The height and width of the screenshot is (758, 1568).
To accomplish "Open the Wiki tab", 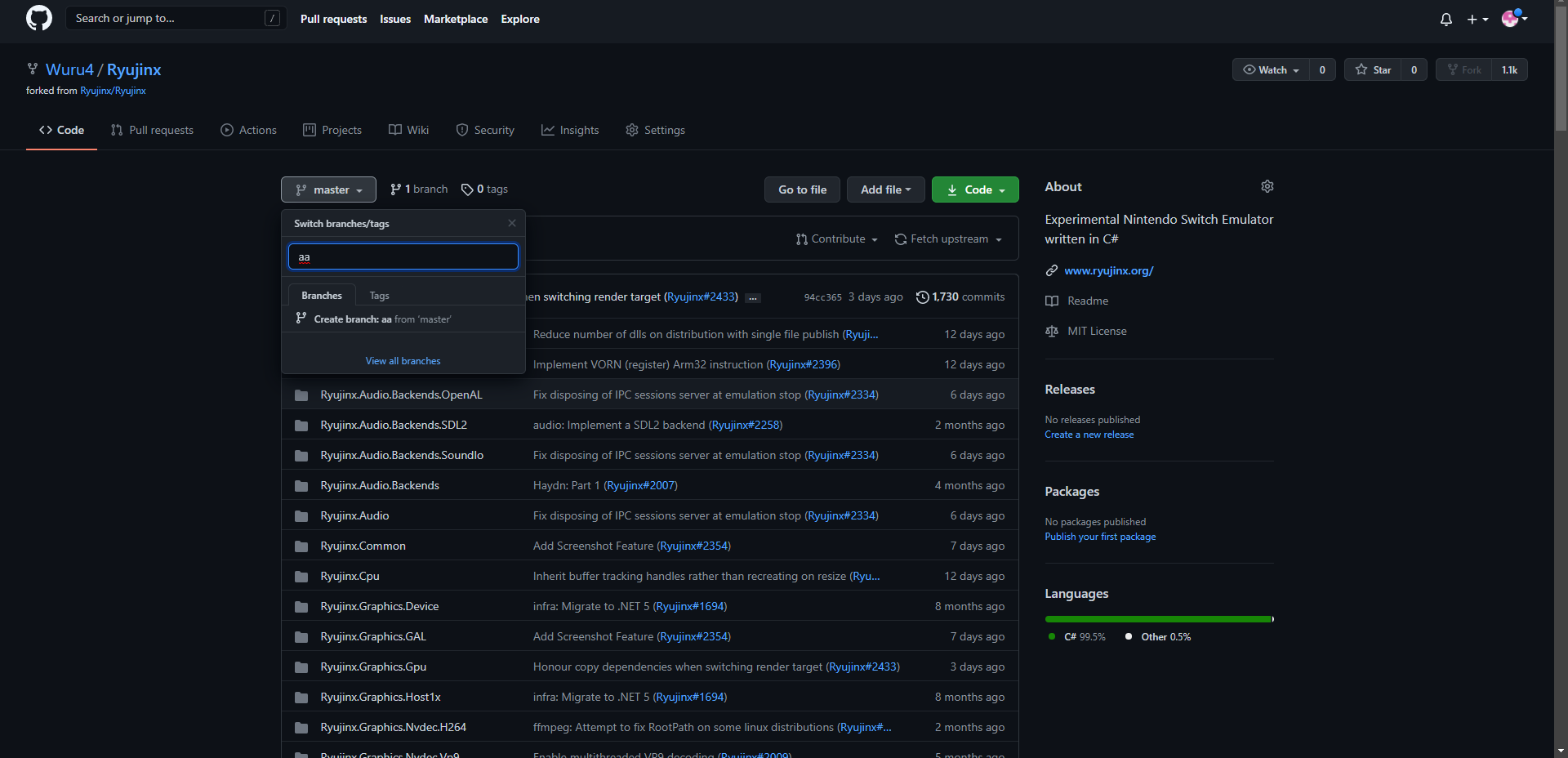I will coord(408,130).
